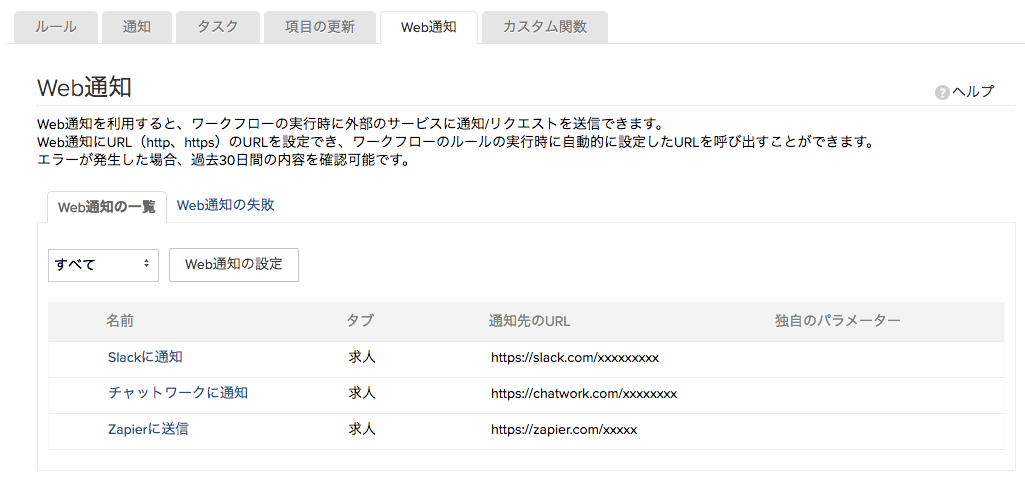Select the Web通知 top tab
The width and height of the screenshot is (1025, 478).
pyautogui.click(x=429, y=27)
